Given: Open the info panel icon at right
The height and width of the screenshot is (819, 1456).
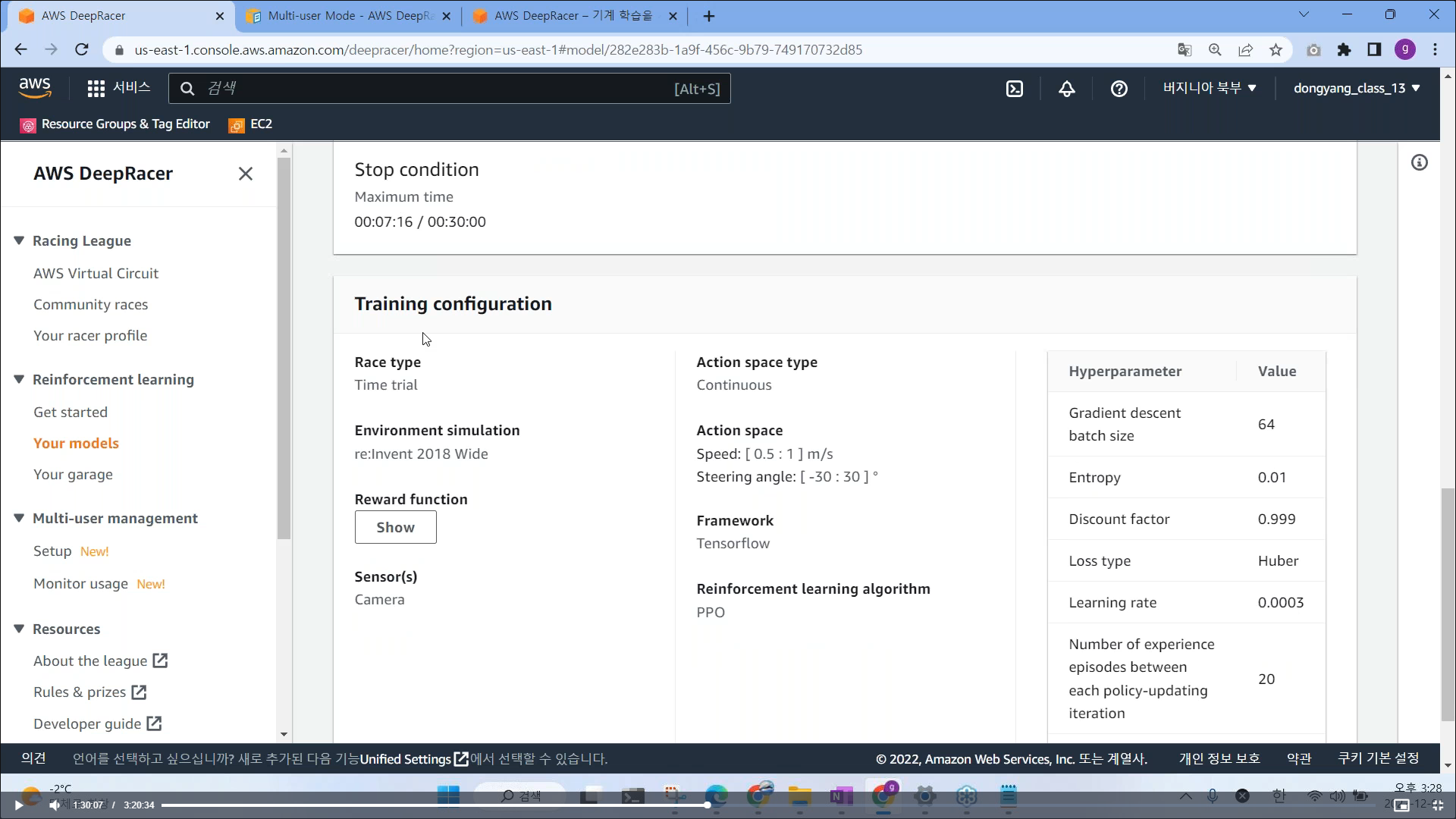Looking at the screenshot, I should [1419, 162].
